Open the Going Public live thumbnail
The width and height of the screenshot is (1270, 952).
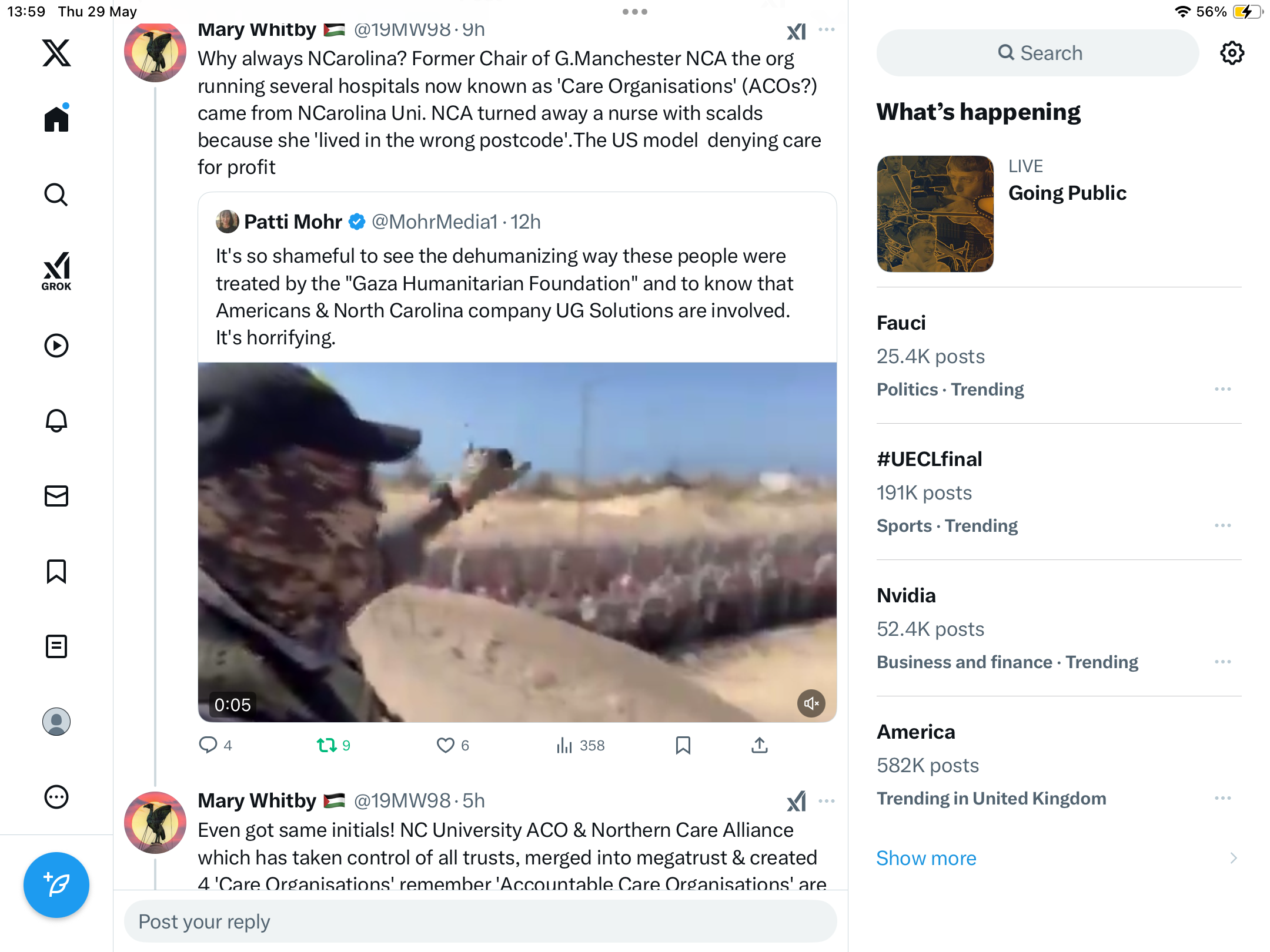935,214
